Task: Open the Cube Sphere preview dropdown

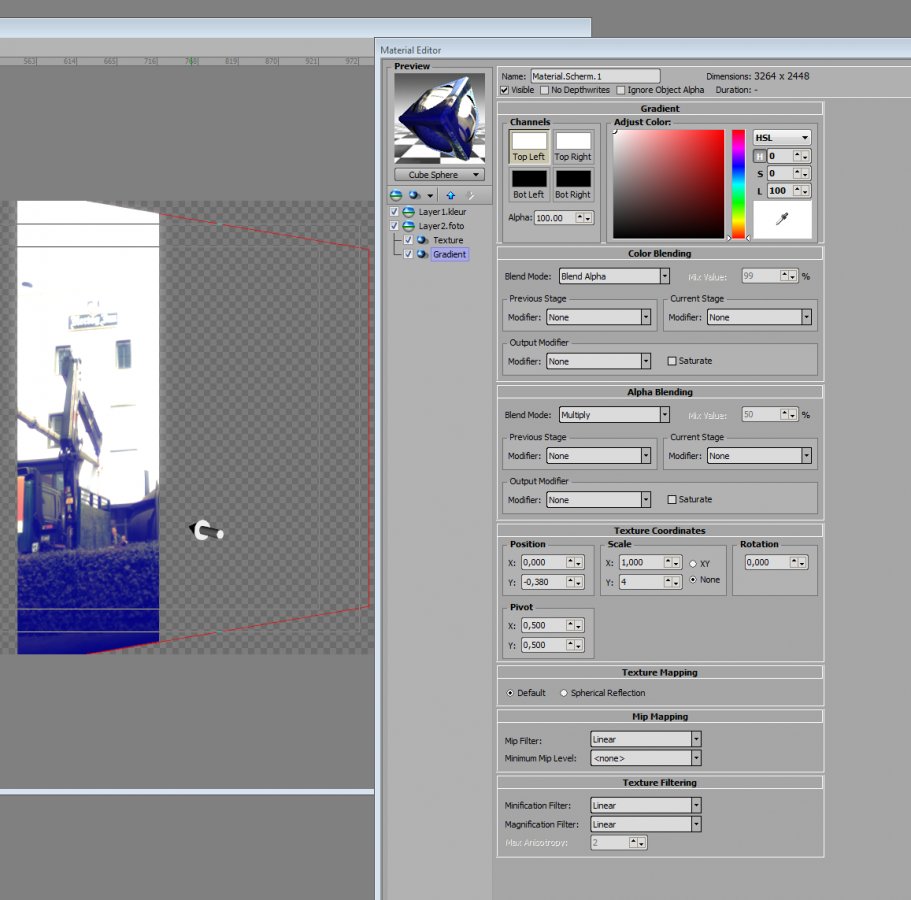Action: tap(439, 175)
